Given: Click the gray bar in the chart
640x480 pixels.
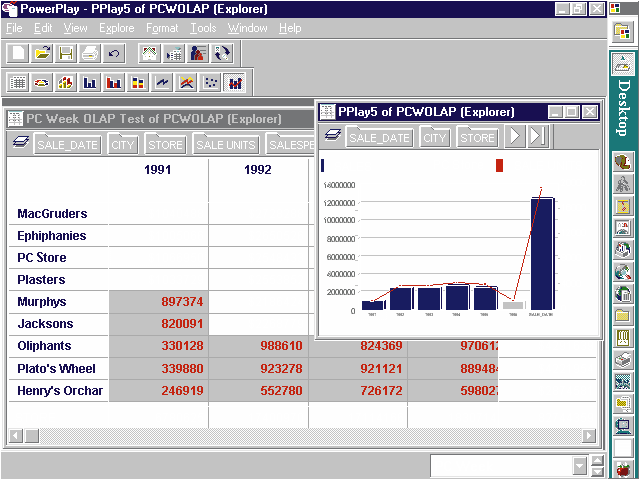Looking at the screenshot, I should 513,305.
